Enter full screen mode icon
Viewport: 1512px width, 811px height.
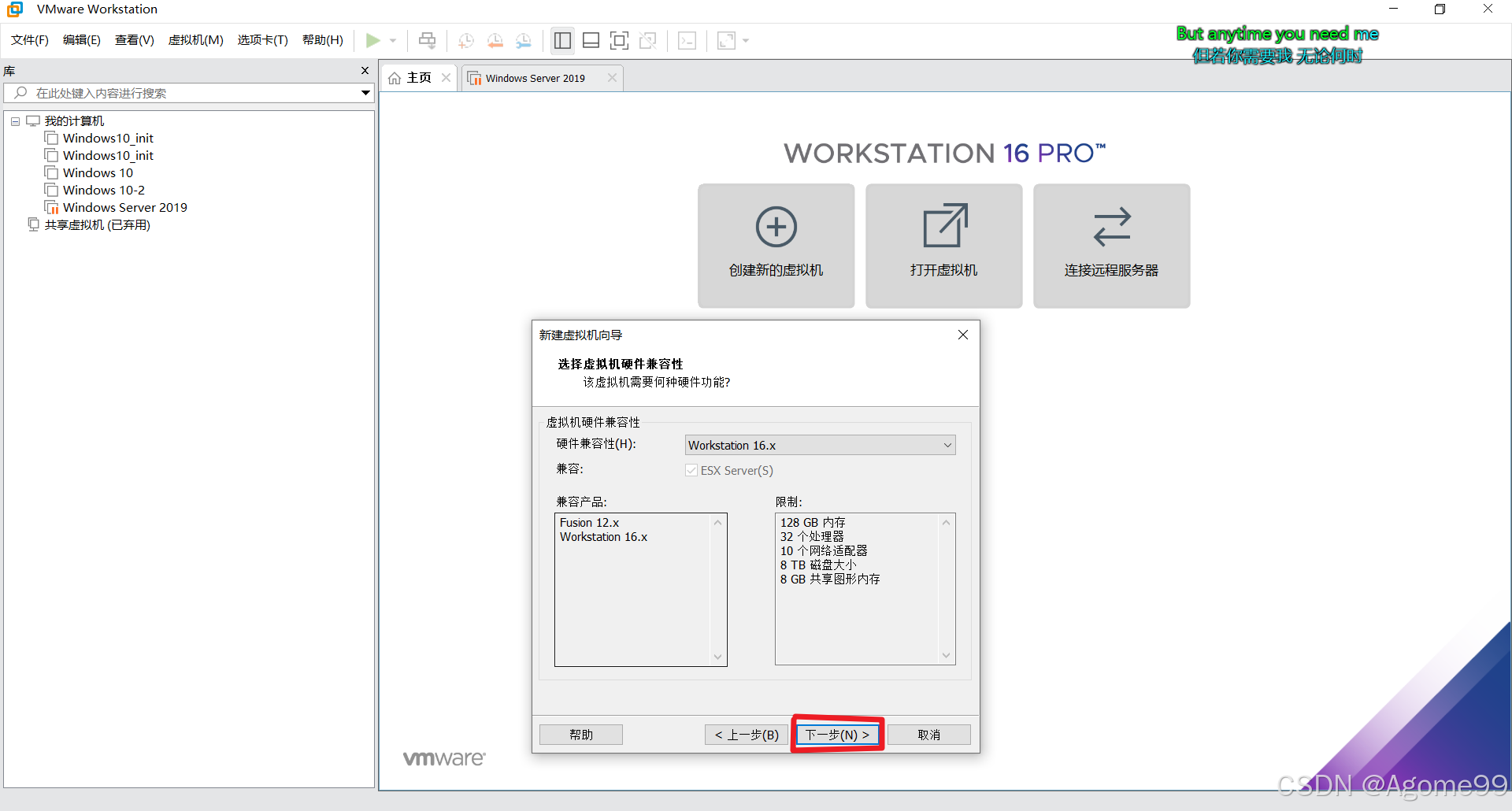click(x=620, y=40)
